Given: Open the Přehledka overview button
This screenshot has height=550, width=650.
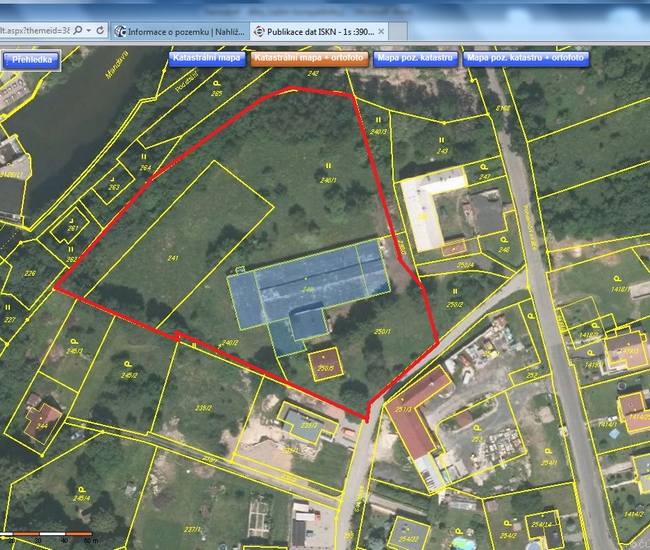Looking at the screenshot, I should (32, 60).
